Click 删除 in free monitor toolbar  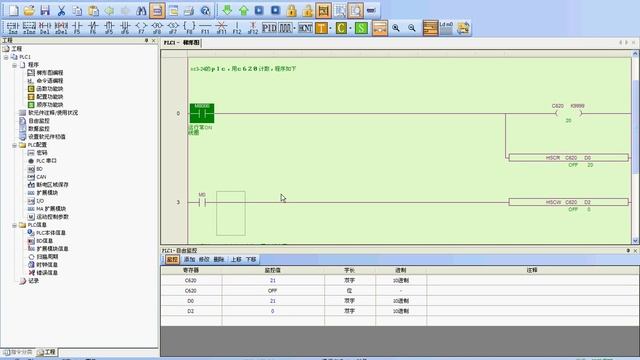click(218, 260)
